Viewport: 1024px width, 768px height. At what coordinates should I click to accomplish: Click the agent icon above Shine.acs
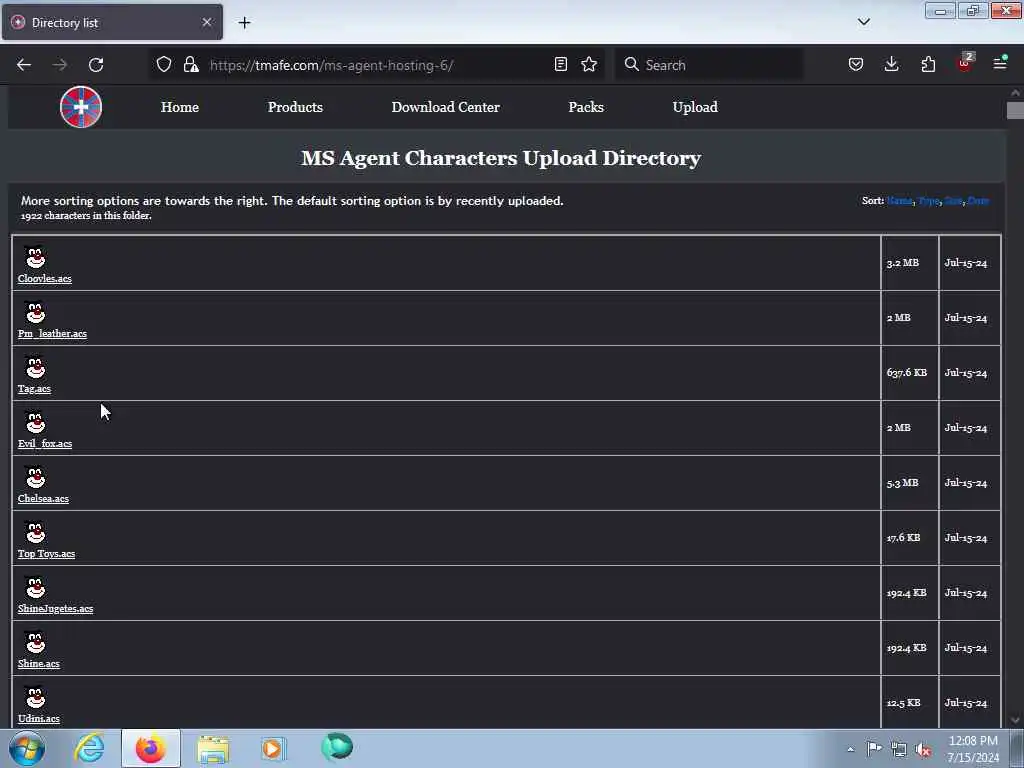point(35,643)
